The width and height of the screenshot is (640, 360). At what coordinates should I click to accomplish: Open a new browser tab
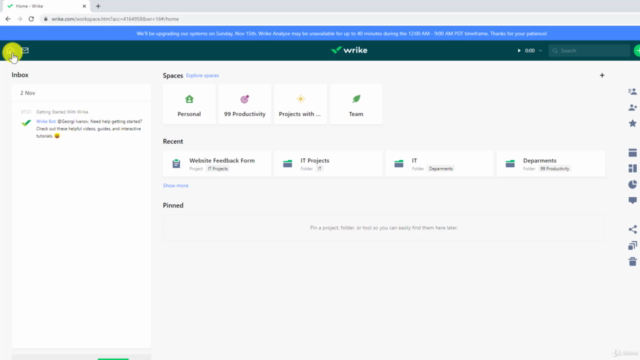click(98, 6)
